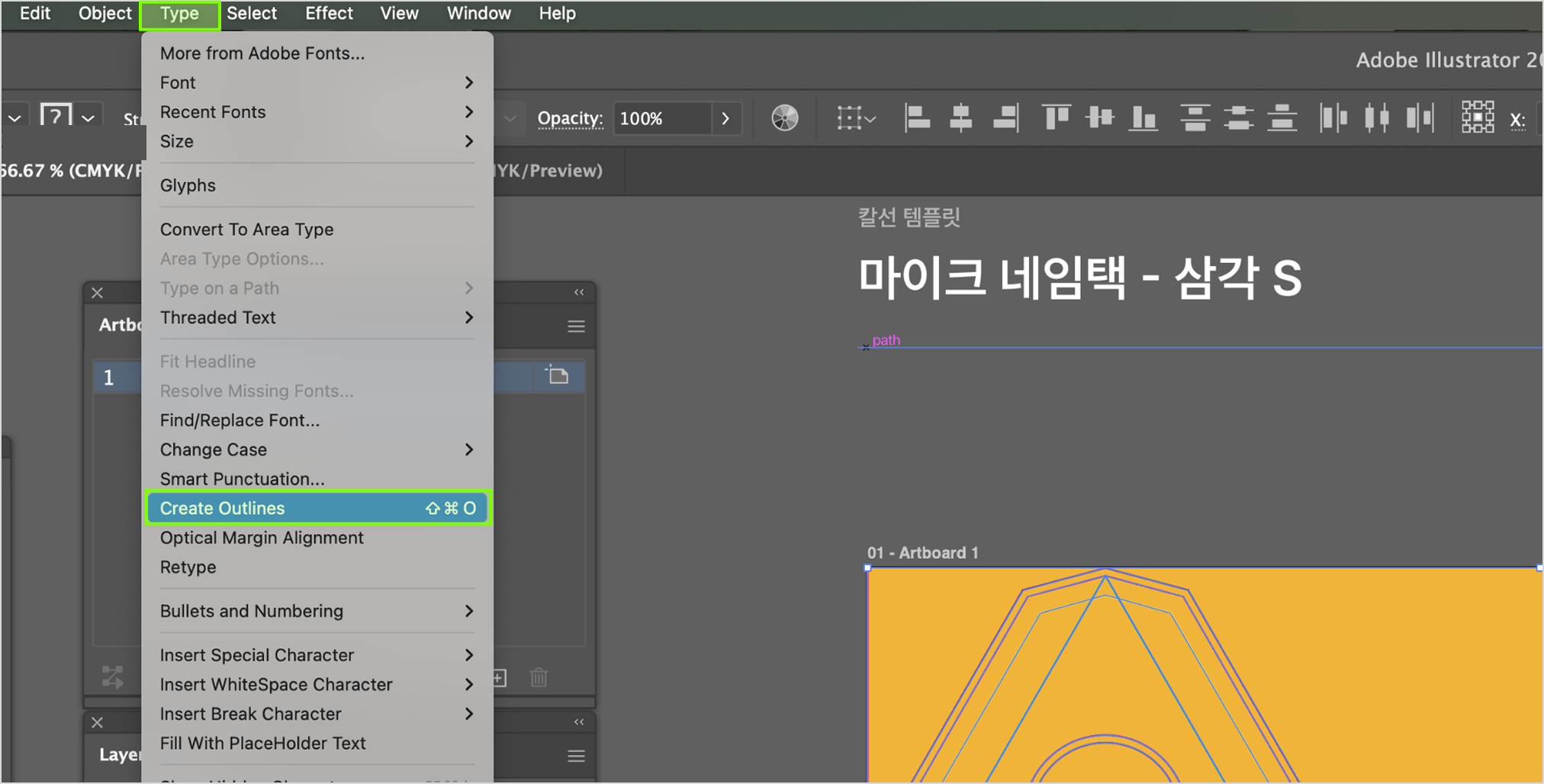
Task: Click Vertical Distribute Center icon
Action: pos(1238,118)
